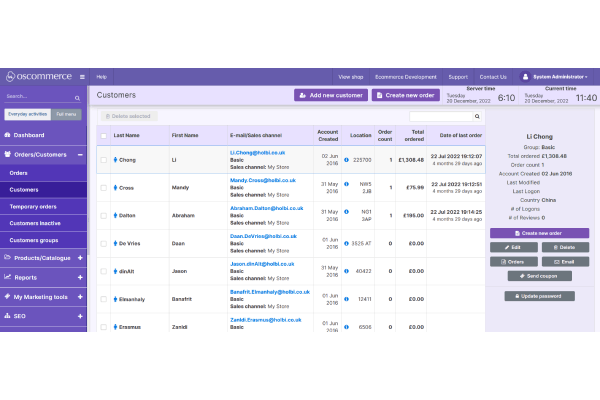Viewport: 600px width, 400px height.
Task: Click the oscommerce logo
Action: pyautogui.click(x=39, y=77)
